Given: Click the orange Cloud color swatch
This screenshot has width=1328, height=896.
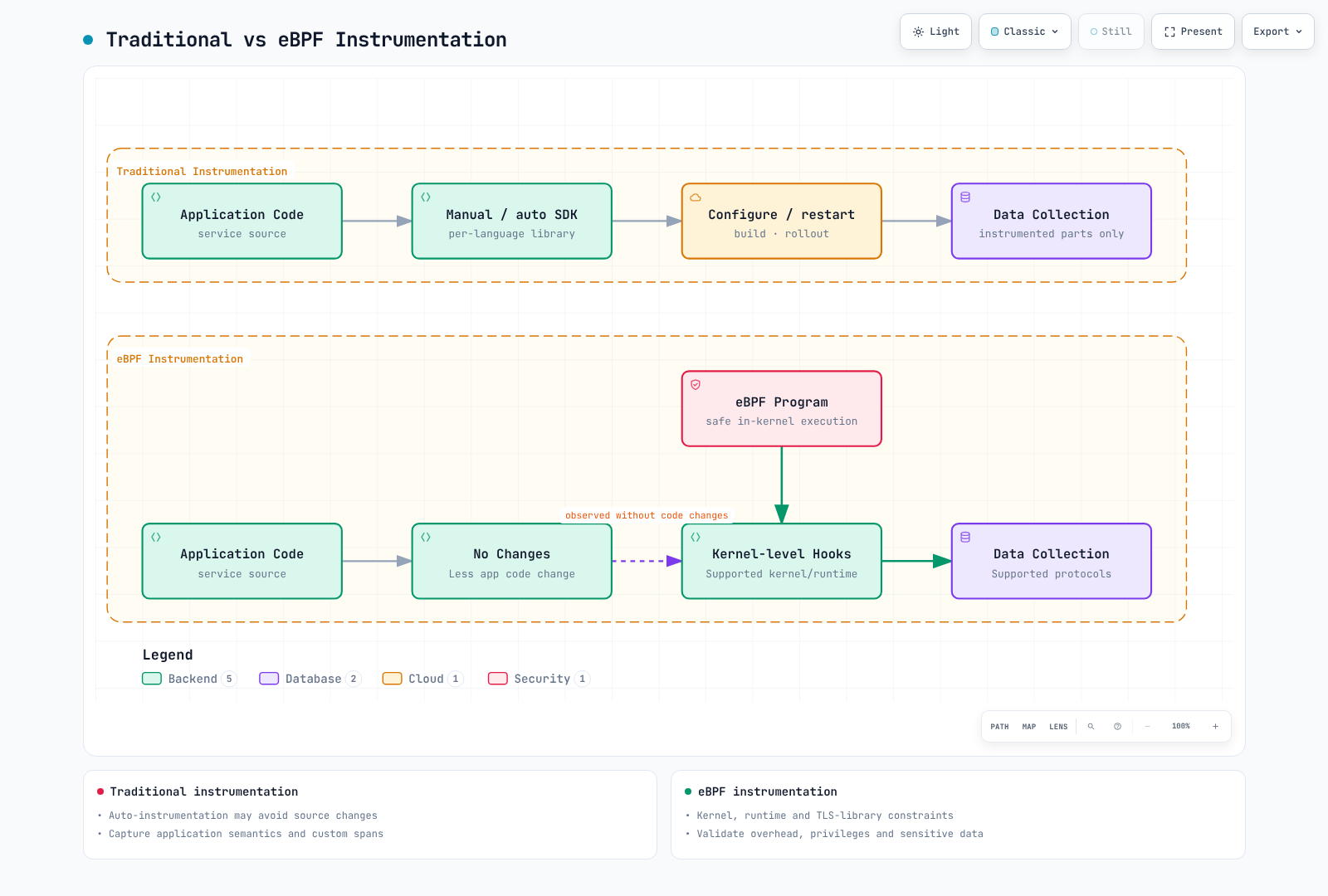Looking at the screenshot, I should 392,679.
